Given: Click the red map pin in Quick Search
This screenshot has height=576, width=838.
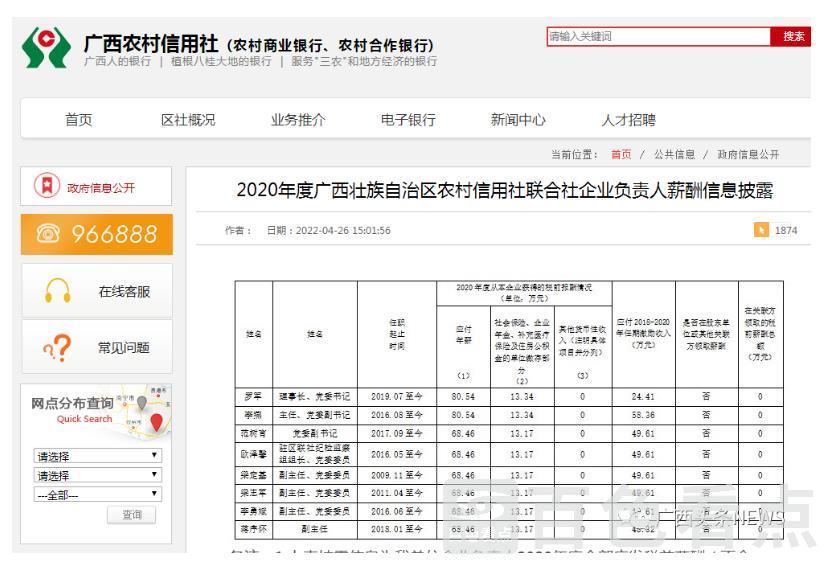Looking at the screenshot, I should point(156,422).
